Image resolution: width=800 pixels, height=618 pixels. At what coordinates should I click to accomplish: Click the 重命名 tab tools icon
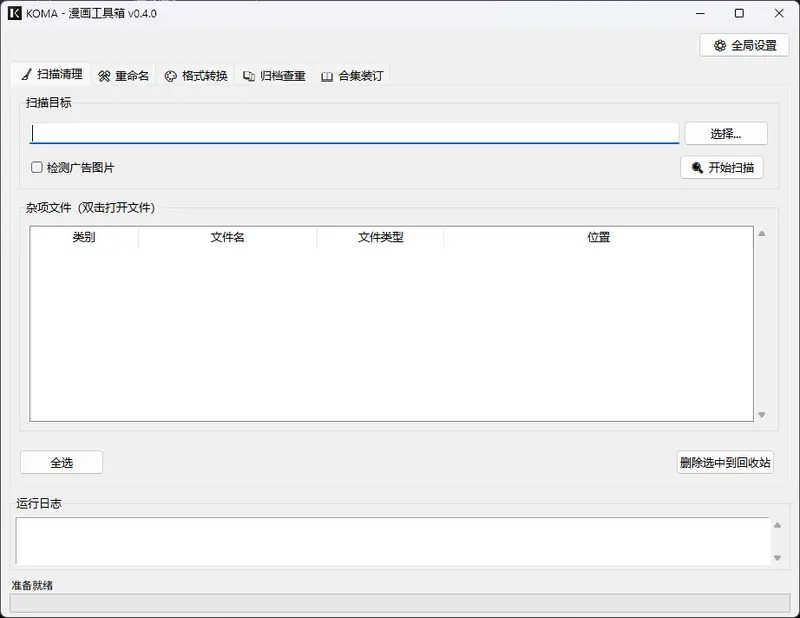[104, 76]
